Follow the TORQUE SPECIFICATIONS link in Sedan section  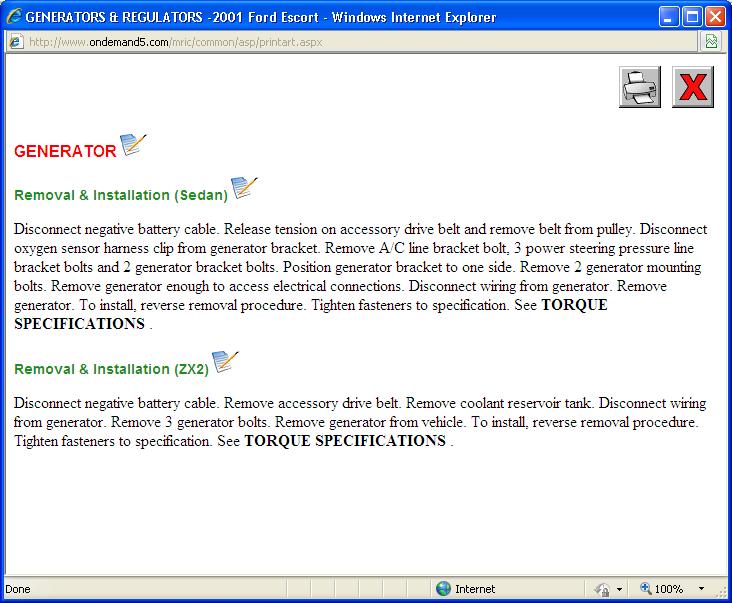[311, 314]
